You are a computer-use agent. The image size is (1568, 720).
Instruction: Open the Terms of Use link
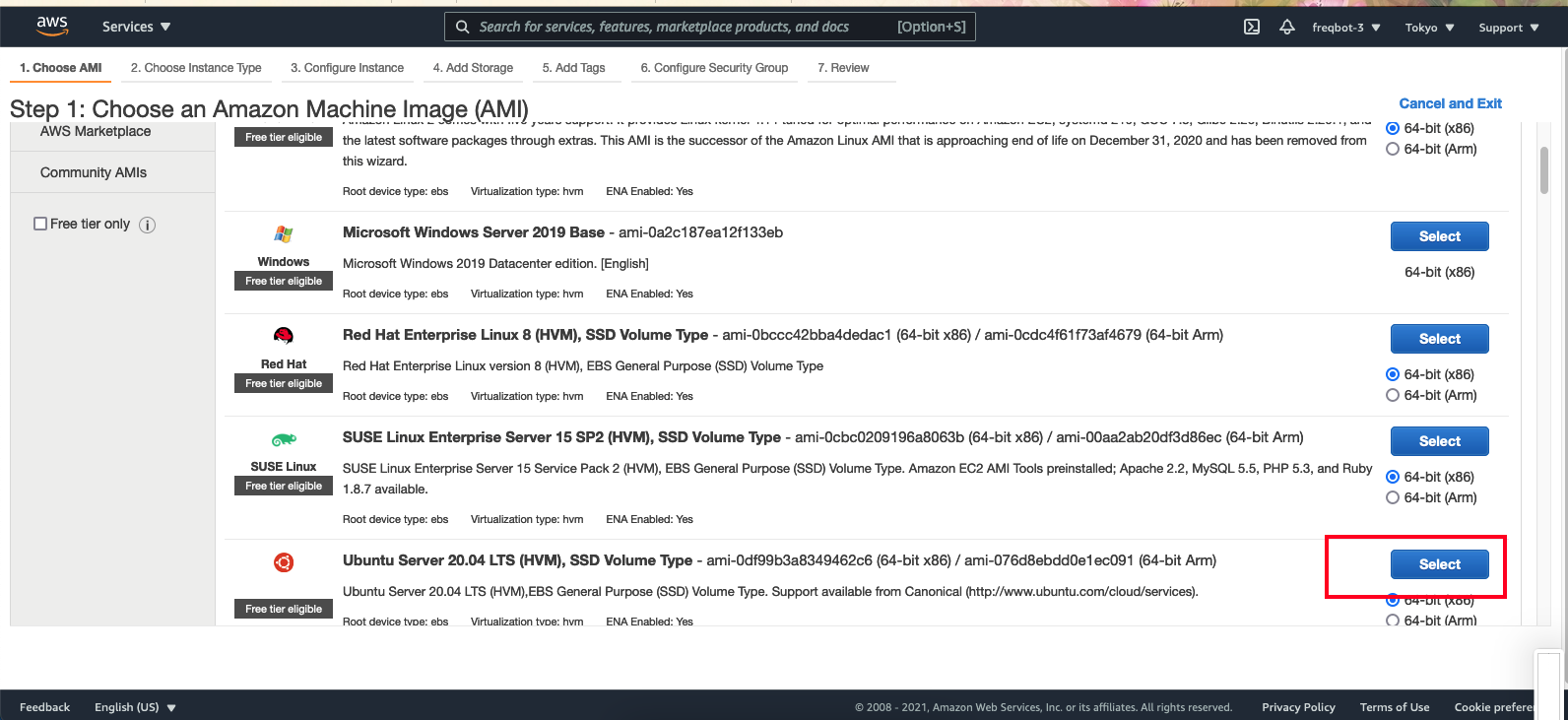(x=1394, y=707)
